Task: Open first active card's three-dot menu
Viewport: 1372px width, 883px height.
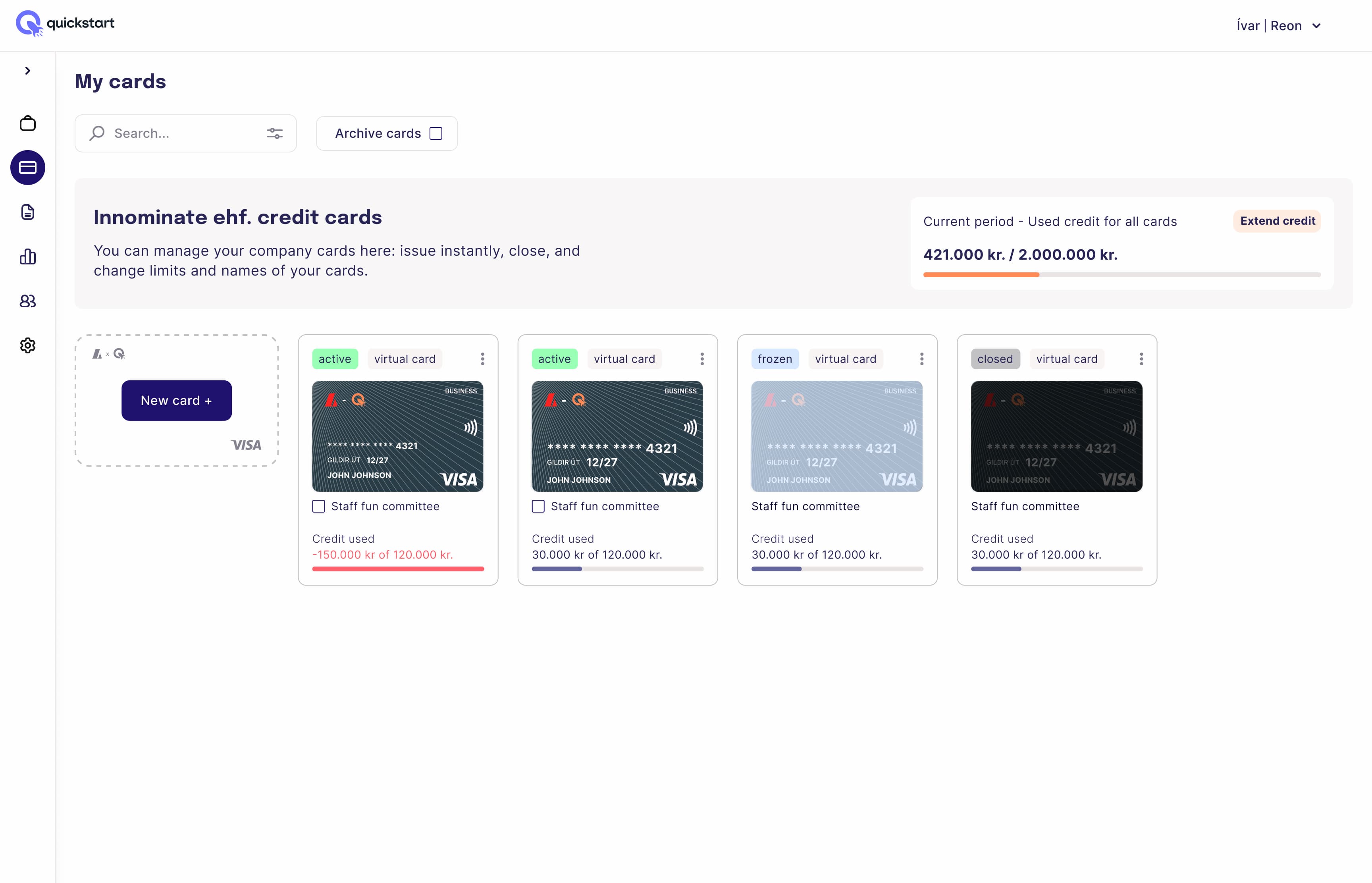Action: coord(482,359)
